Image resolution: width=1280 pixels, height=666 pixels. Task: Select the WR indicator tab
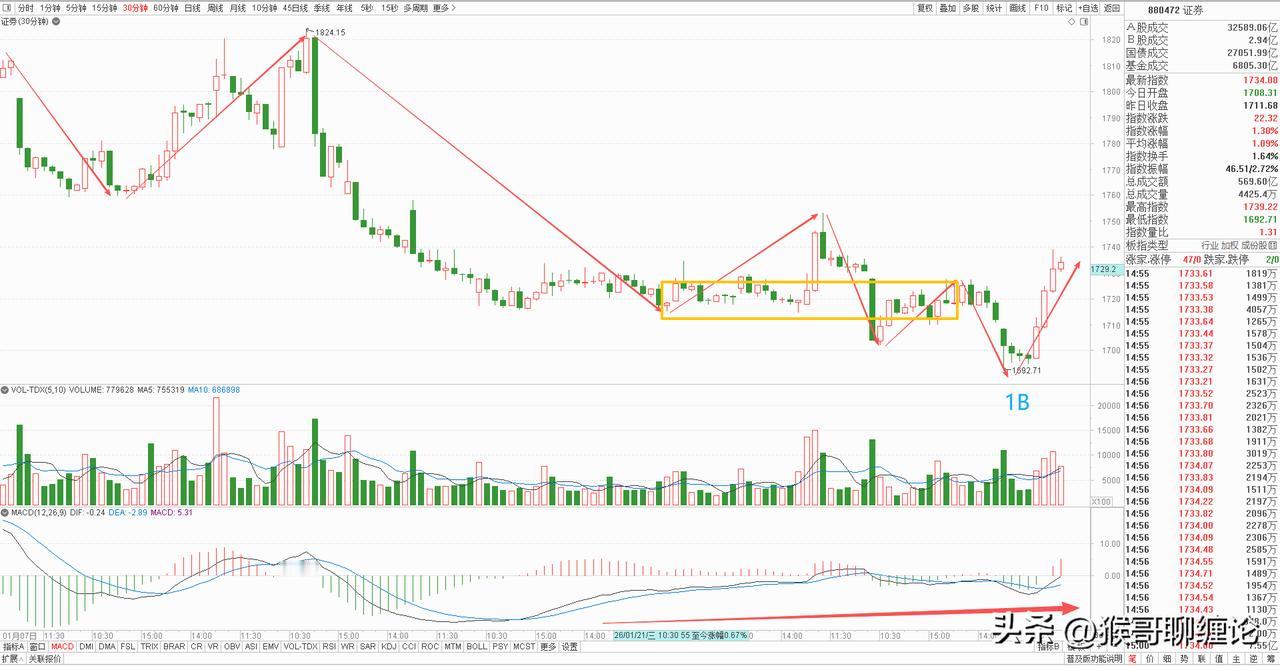pos(348,646)
